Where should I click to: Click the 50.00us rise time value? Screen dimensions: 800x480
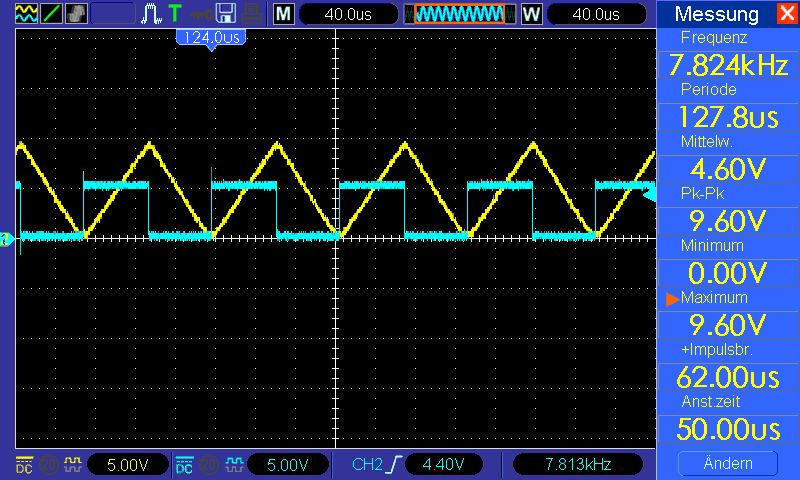[728, 430]
